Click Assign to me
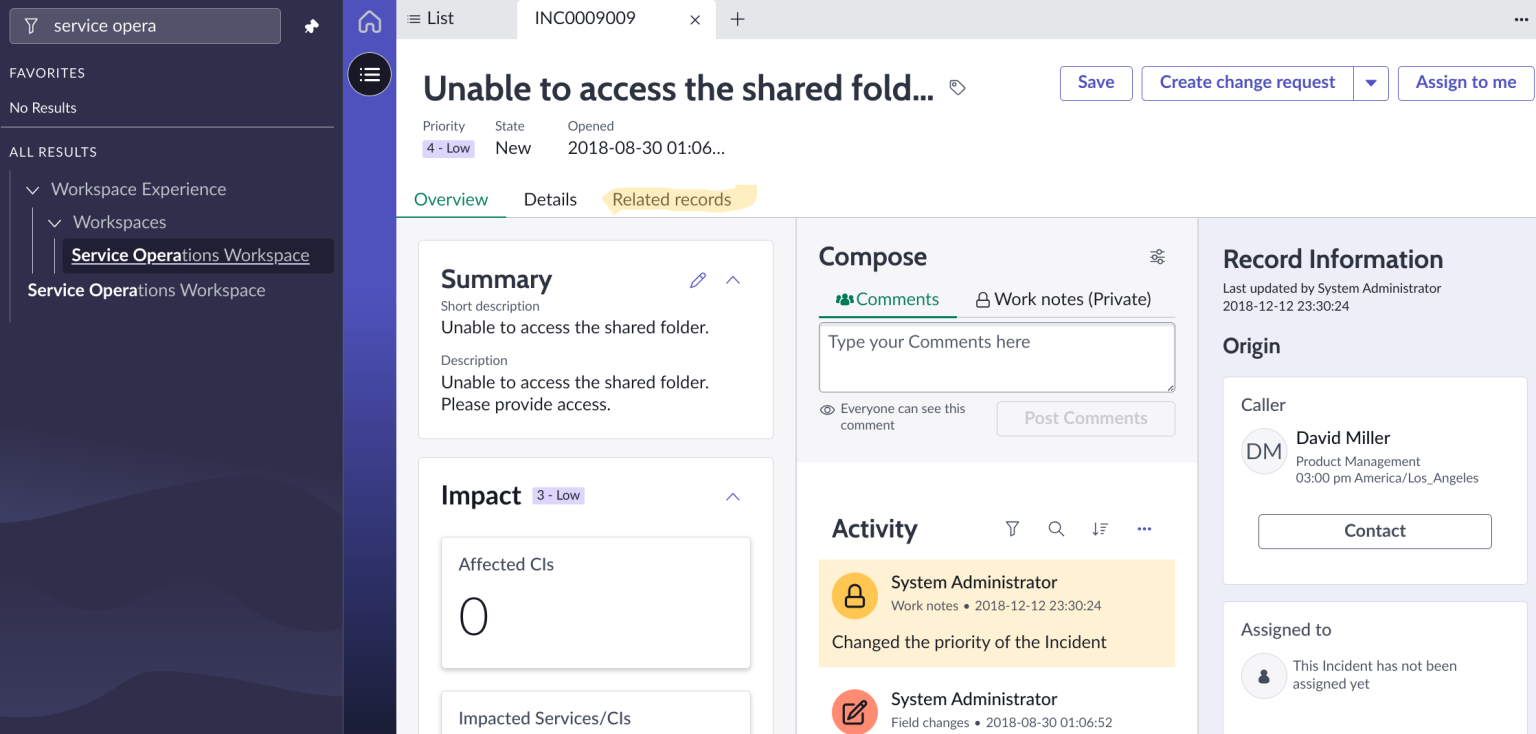Viewport: 1536px width, 734px height. point(1465,83)
